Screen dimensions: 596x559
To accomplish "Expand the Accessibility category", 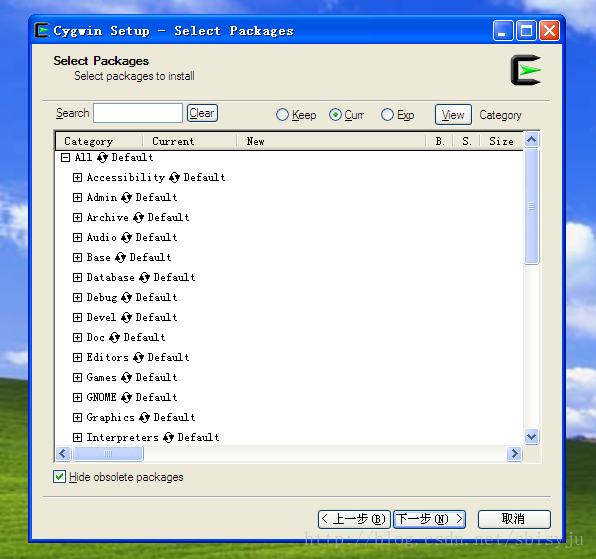I will point(77,177).
